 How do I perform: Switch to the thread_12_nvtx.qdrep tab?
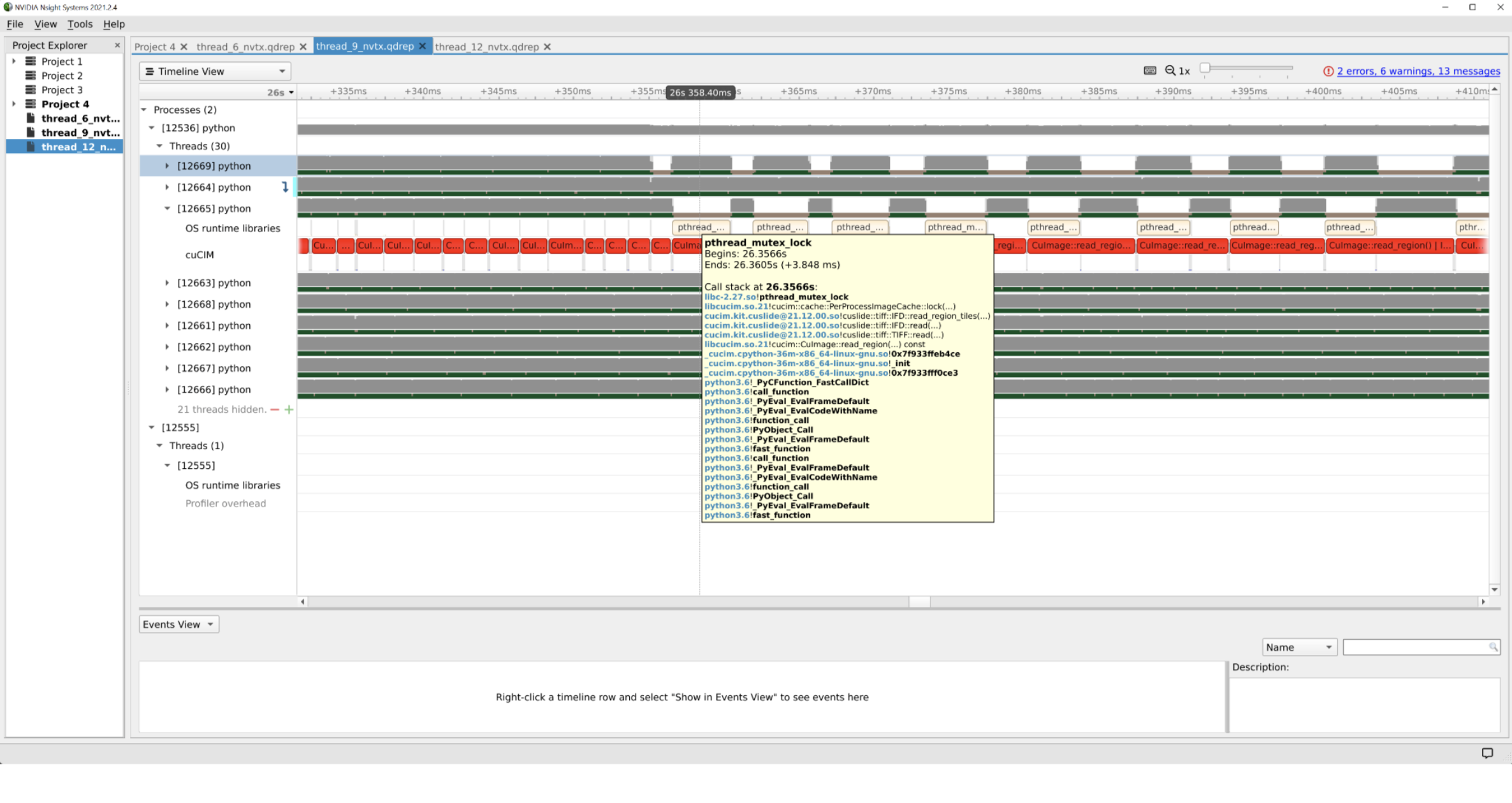(487, 47)
